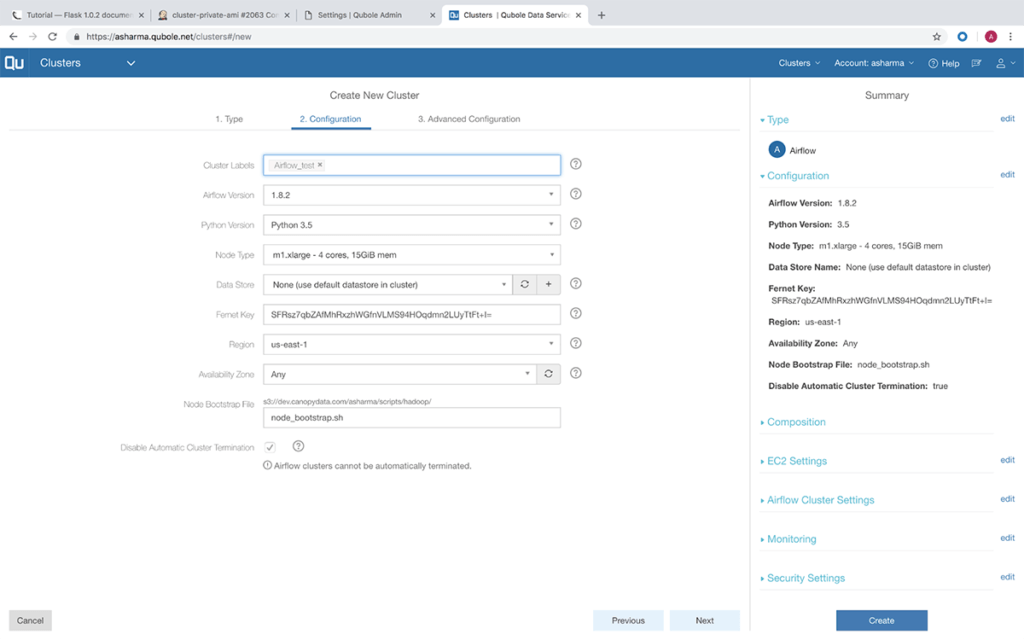
Task: Open the Airflow Version dropdown
Action: pos(411,195)
